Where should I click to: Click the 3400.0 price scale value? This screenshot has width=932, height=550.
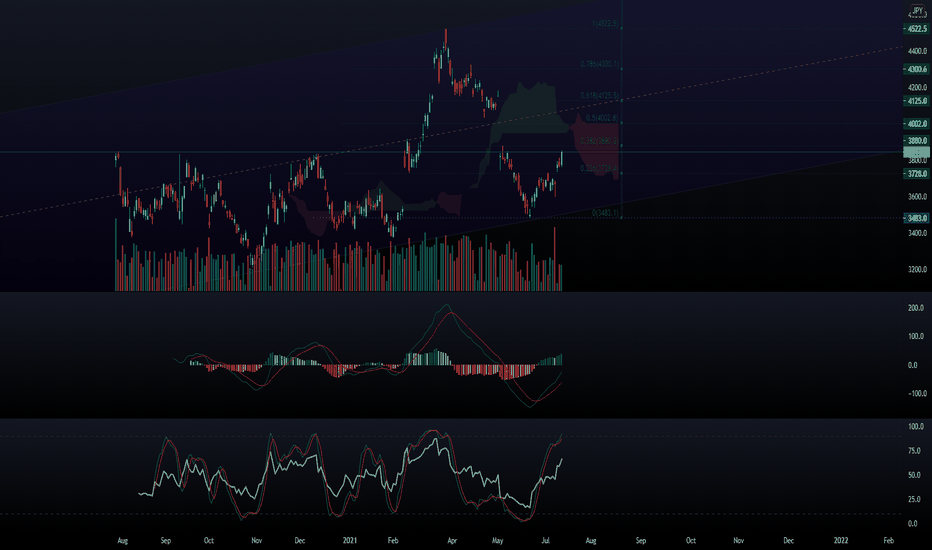pos(917,233)
